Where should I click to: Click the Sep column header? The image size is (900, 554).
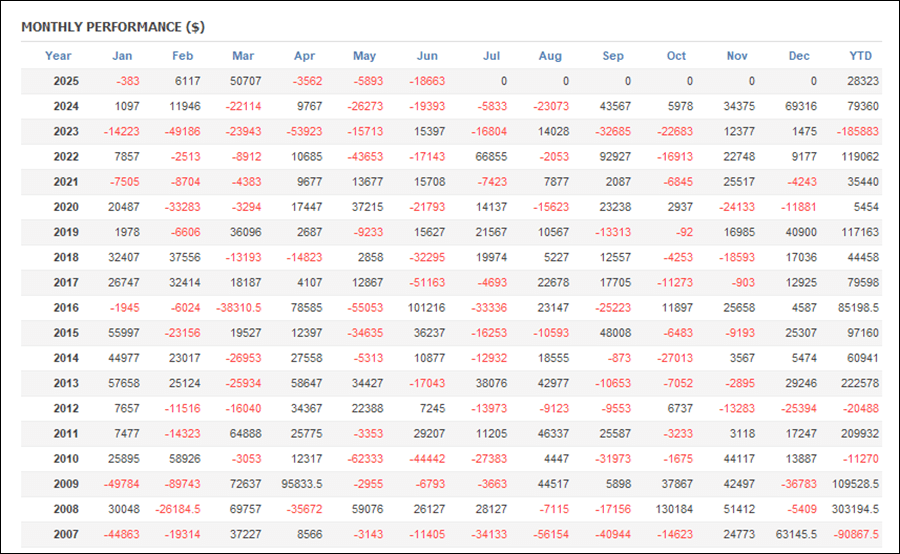[x=613, y=56]
